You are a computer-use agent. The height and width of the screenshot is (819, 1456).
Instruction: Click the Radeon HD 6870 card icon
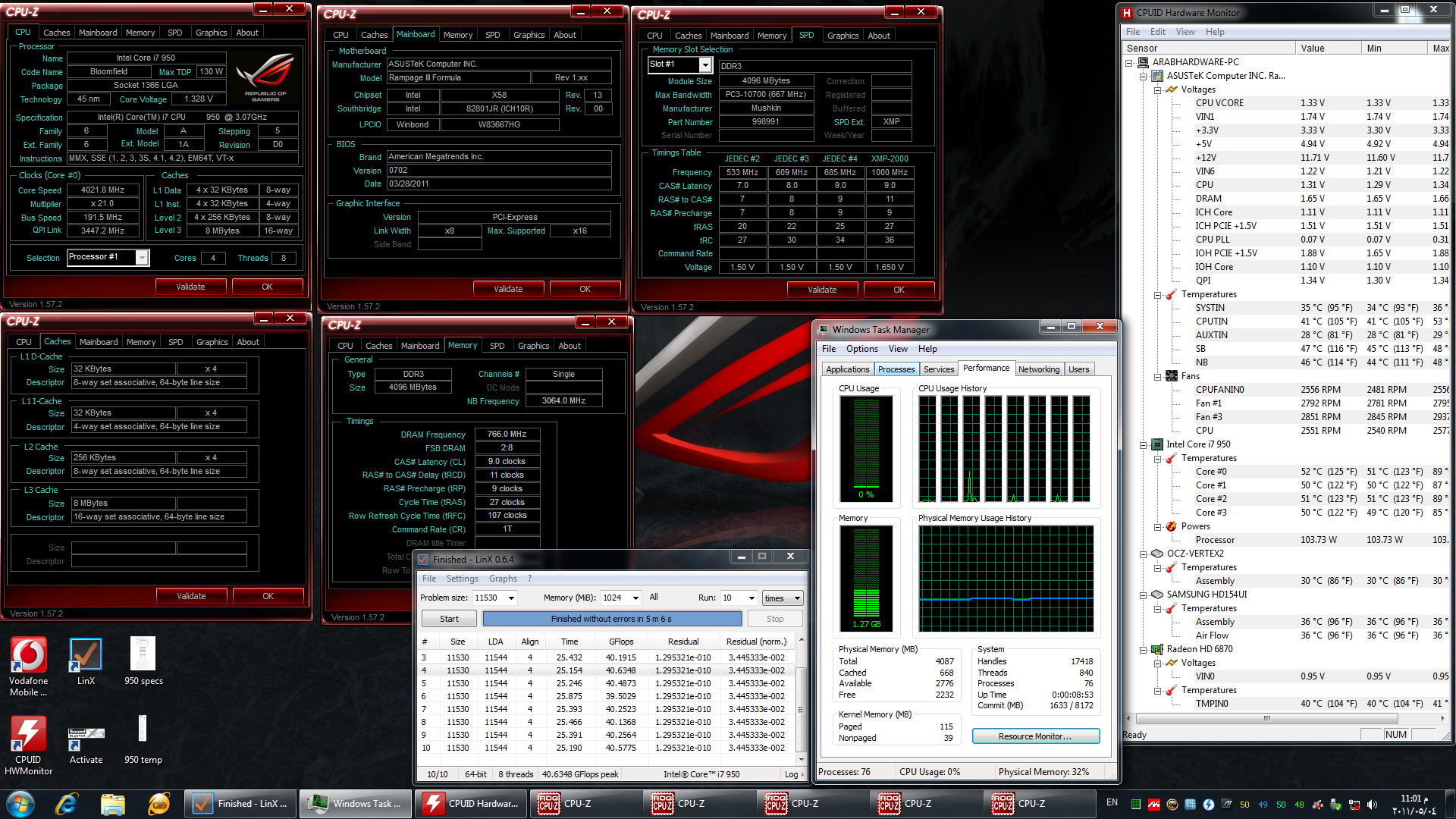(x=1157, y=649)
